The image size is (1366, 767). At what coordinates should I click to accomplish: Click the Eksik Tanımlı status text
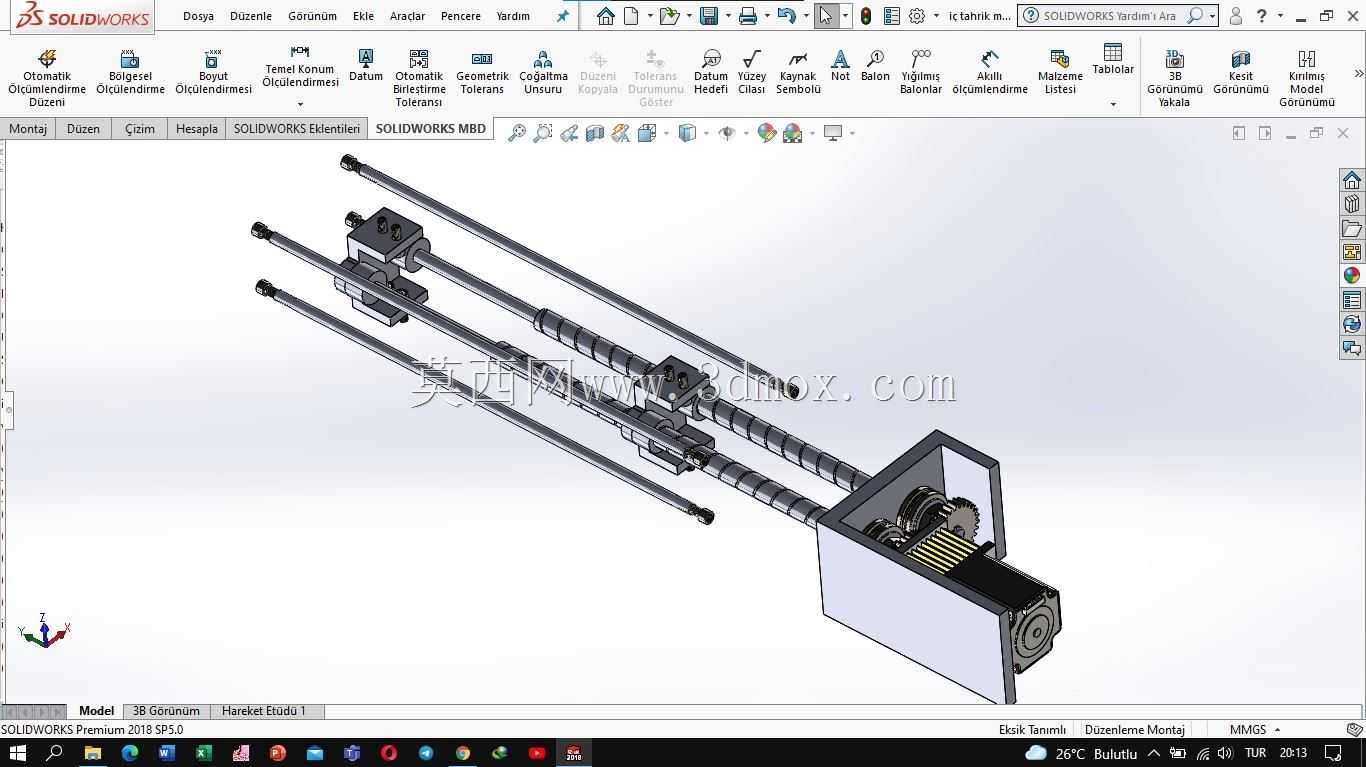click(x=1032, y=730)
